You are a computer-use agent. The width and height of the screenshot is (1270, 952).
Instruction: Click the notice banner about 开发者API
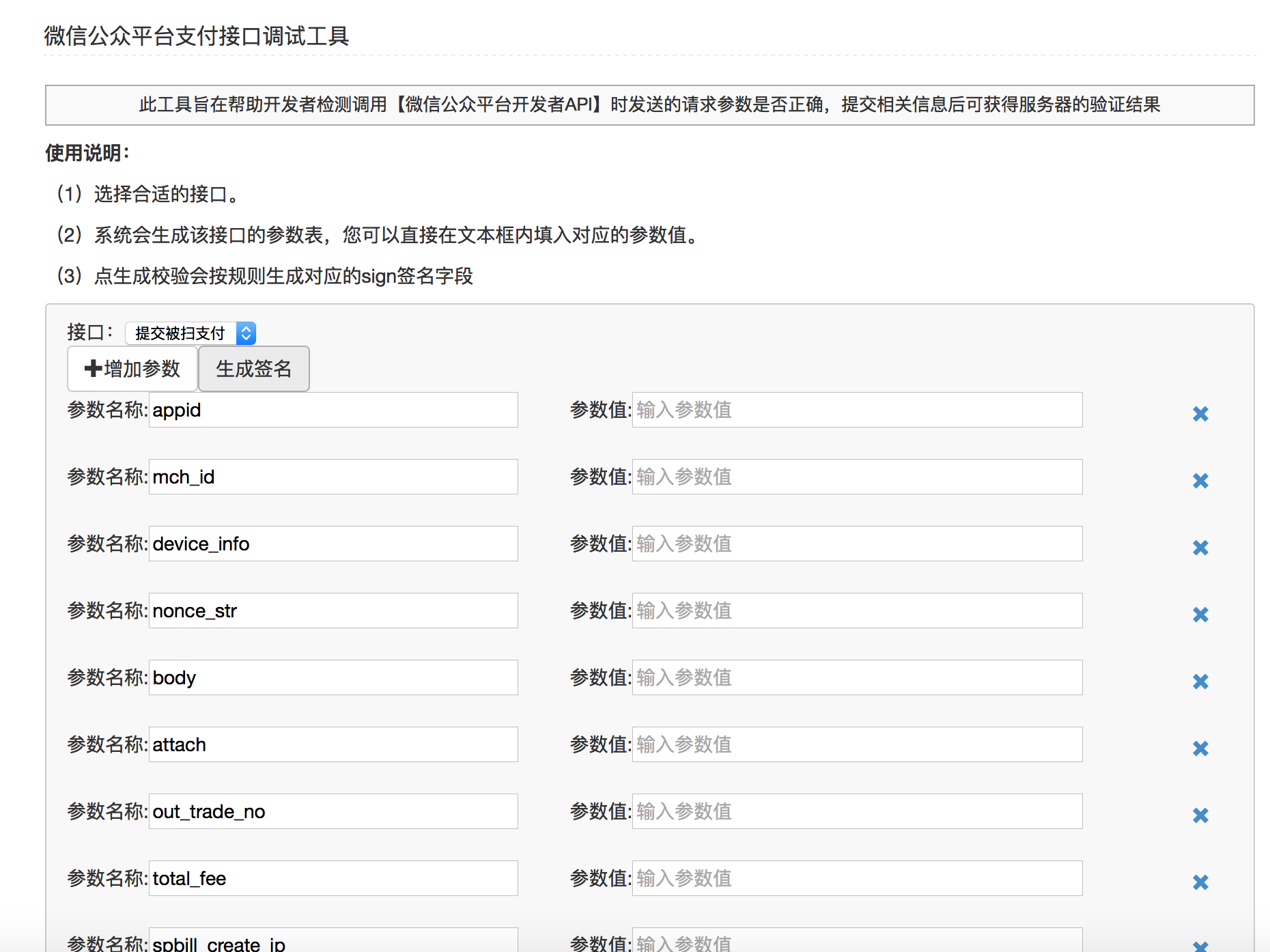650,104
